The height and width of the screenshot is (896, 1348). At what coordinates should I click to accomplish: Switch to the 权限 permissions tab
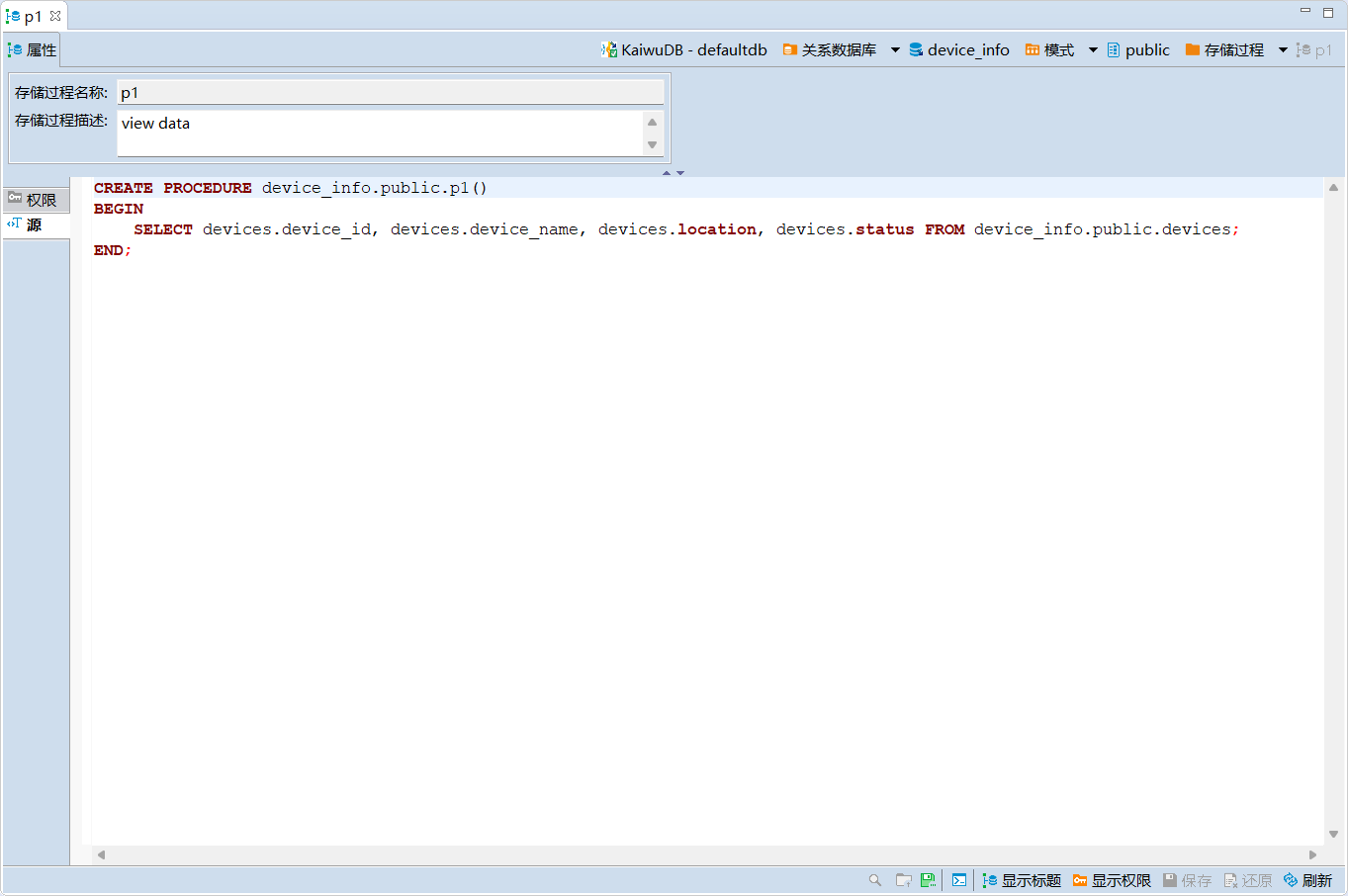tap(34, 200)
